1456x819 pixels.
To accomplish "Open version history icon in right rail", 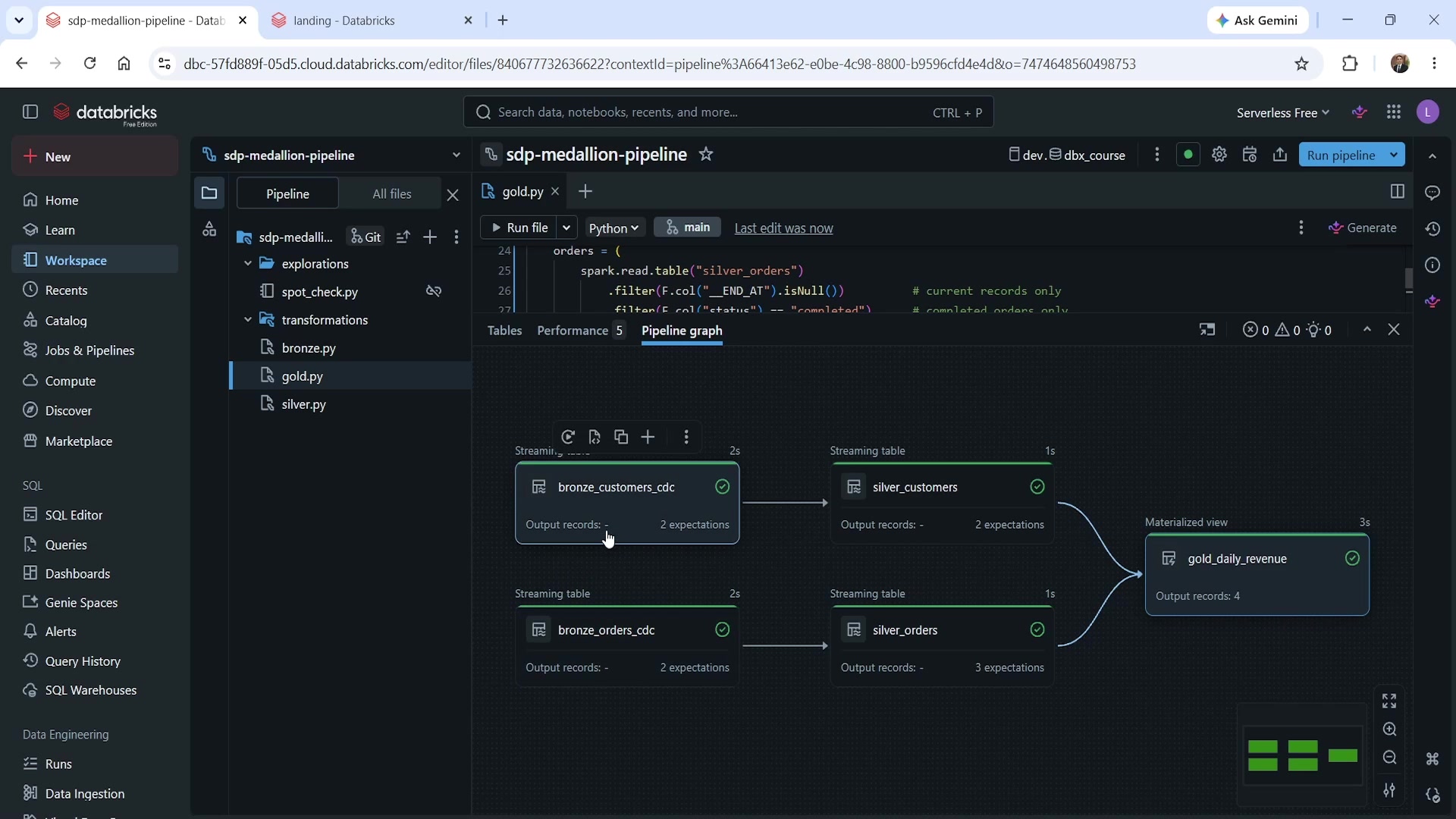I will point(1432,229).
